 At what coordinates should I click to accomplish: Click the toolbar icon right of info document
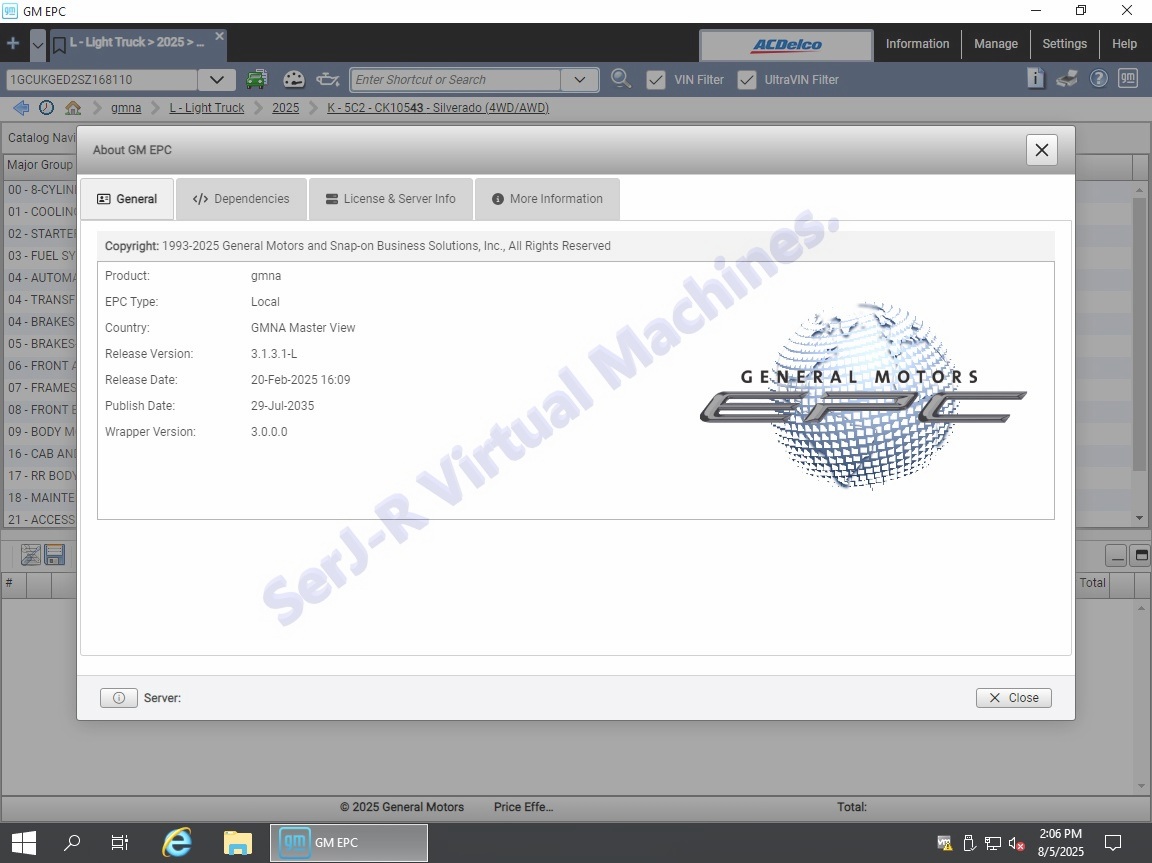pyautogui.click(x=1067, y=79)
